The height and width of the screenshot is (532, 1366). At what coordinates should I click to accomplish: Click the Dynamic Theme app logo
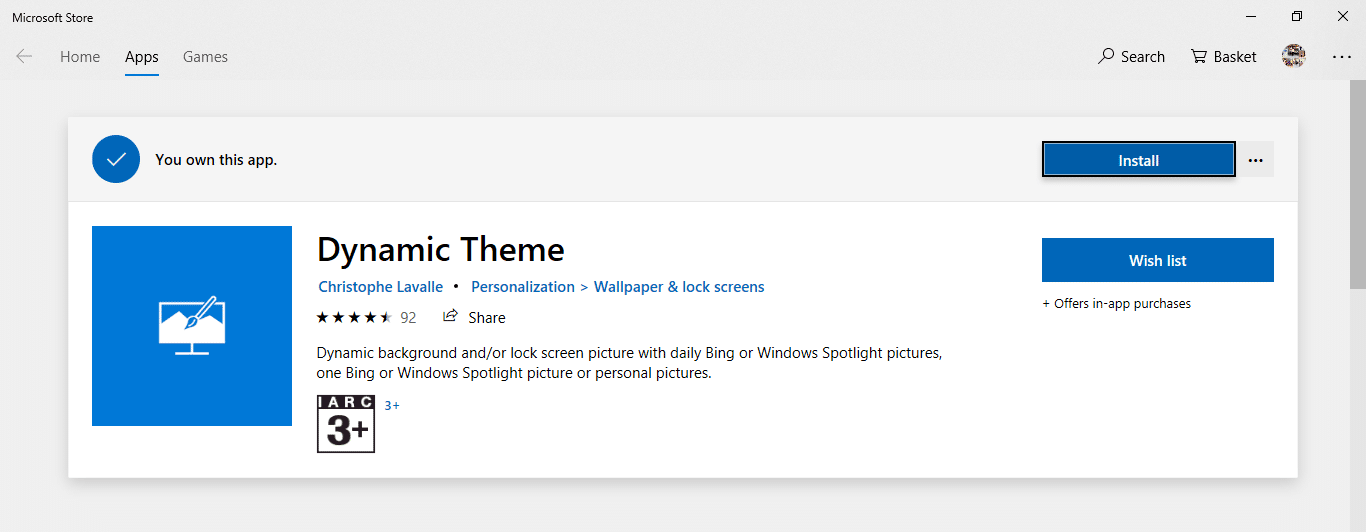click(192, 326)
